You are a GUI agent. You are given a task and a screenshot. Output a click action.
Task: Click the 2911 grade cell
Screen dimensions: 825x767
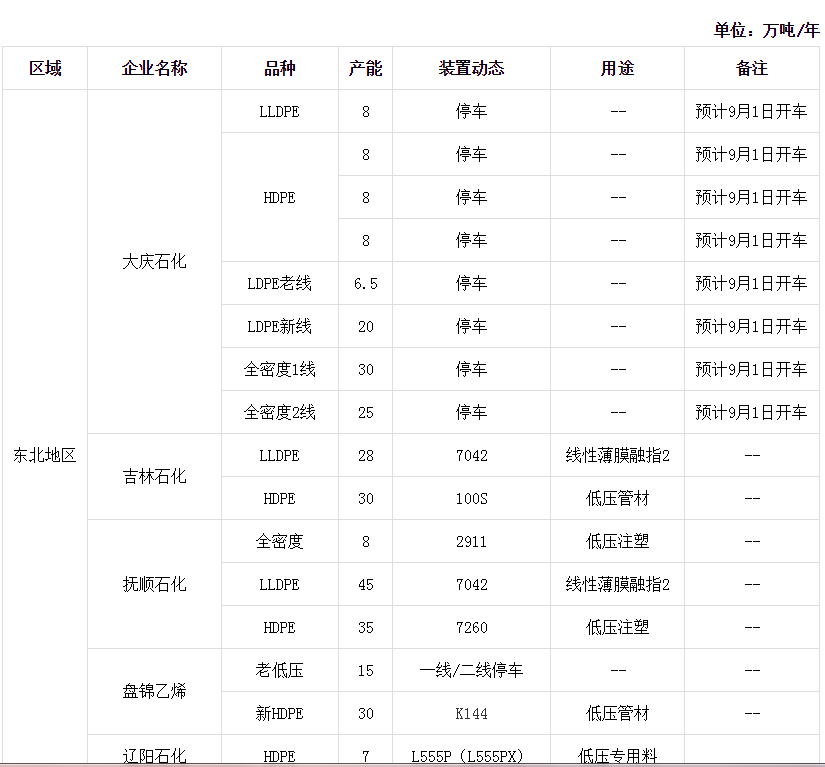(471, 541)
